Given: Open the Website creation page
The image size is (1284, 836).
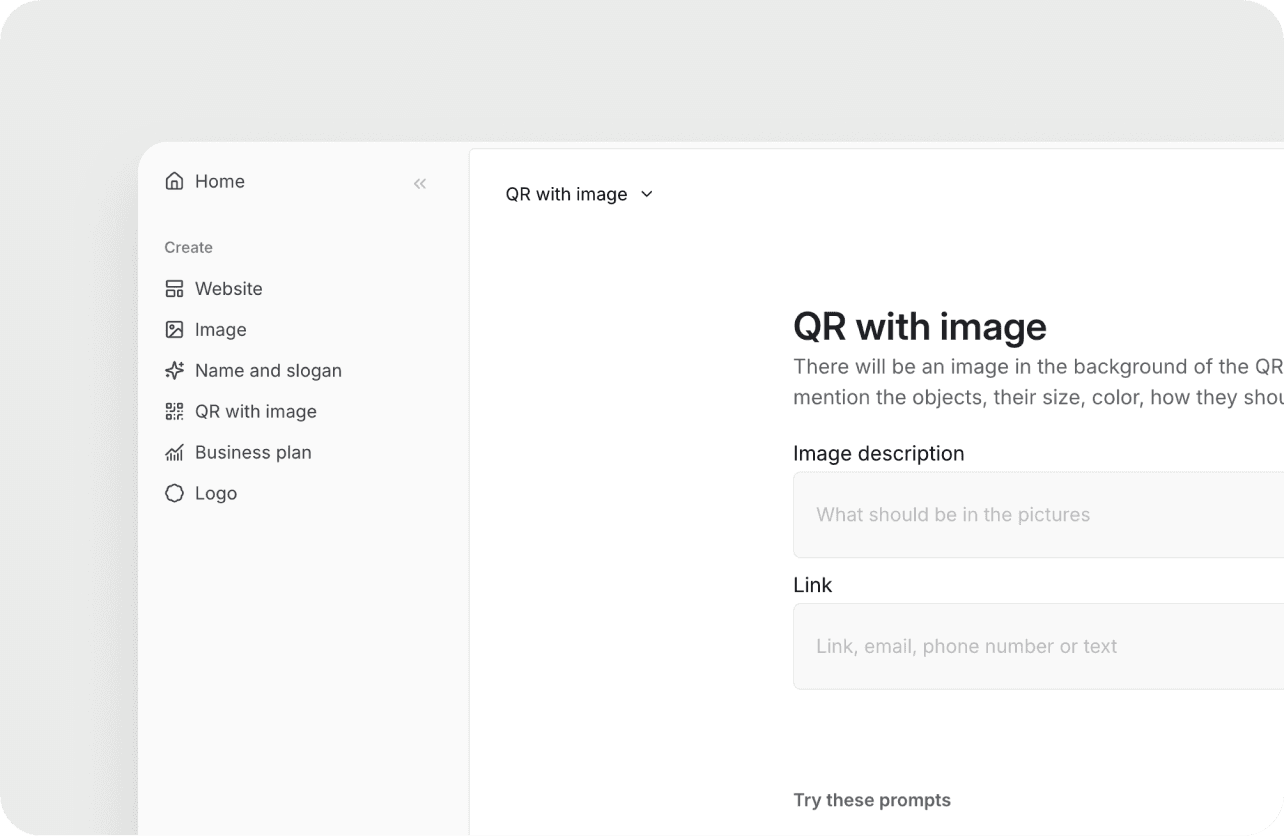Looking at the screenshot, I should pyautogui.click(x=229, y=289).
